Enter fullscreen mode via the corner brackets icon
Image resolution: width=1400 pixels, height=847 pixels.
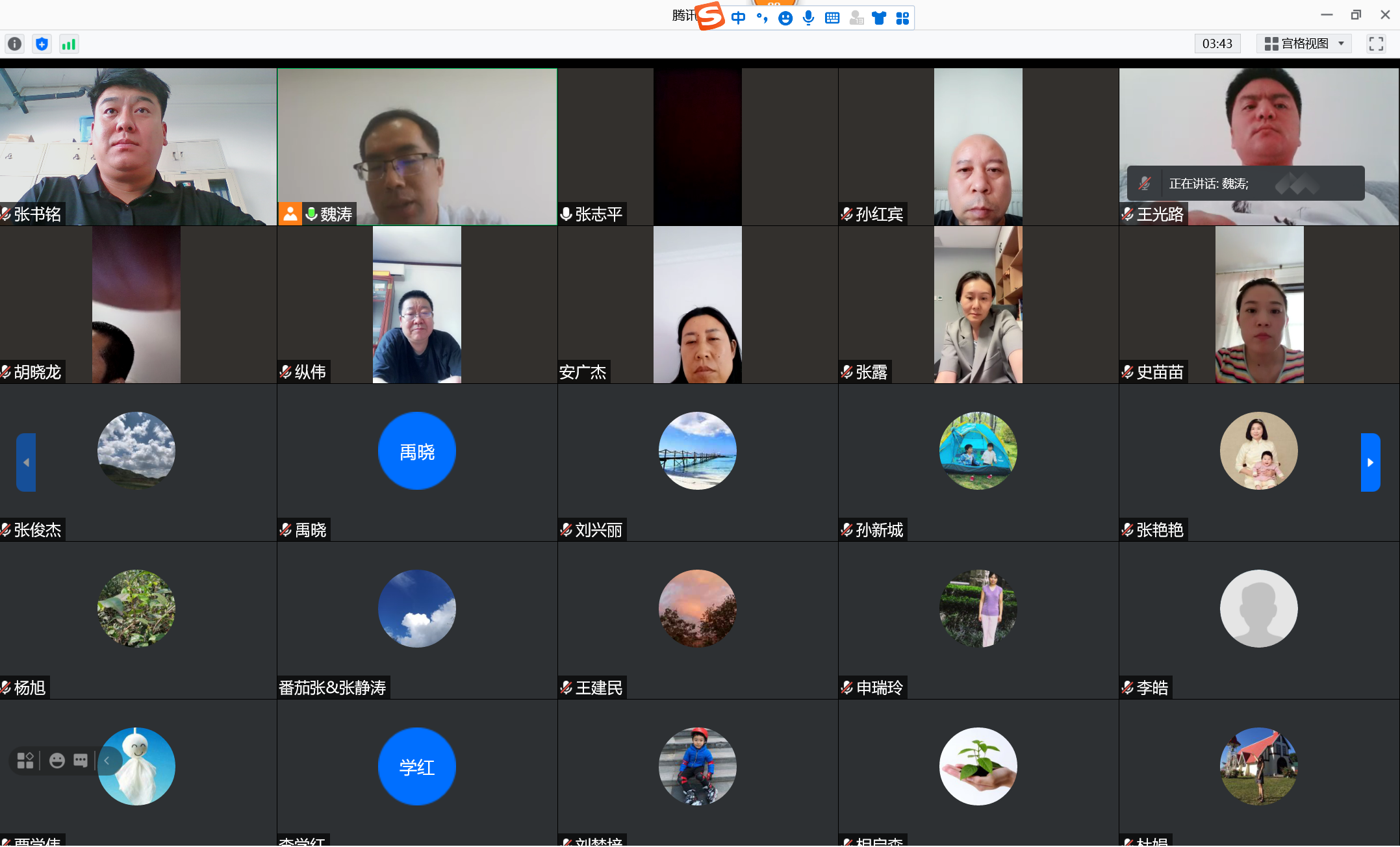click(1375, 44)
